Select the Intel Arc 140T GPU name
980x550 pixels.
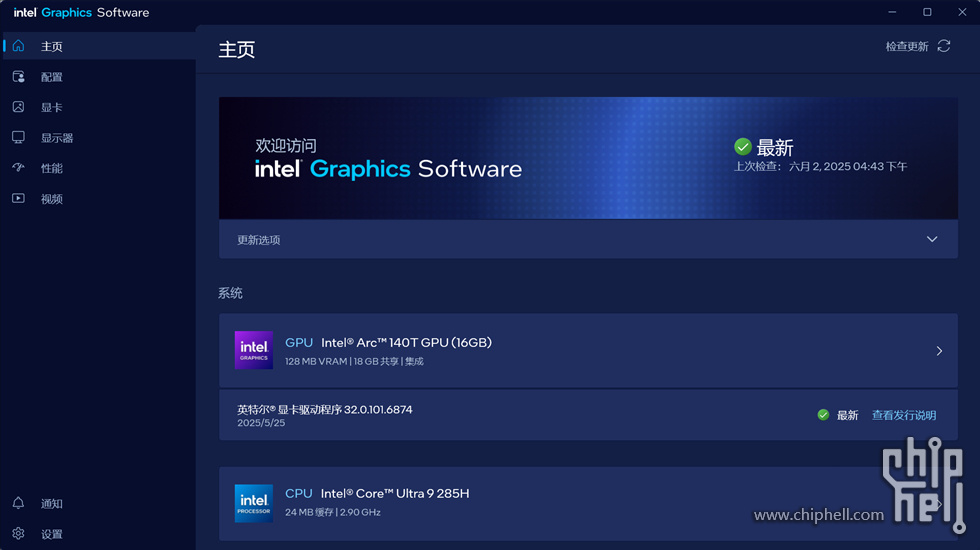[406, 342]
